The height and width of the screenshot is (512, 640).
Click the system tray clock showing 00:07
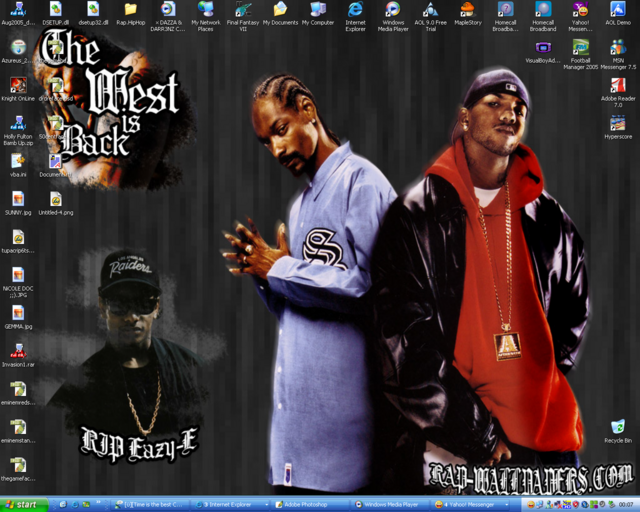pyautogui.click(x=626, y=505)
